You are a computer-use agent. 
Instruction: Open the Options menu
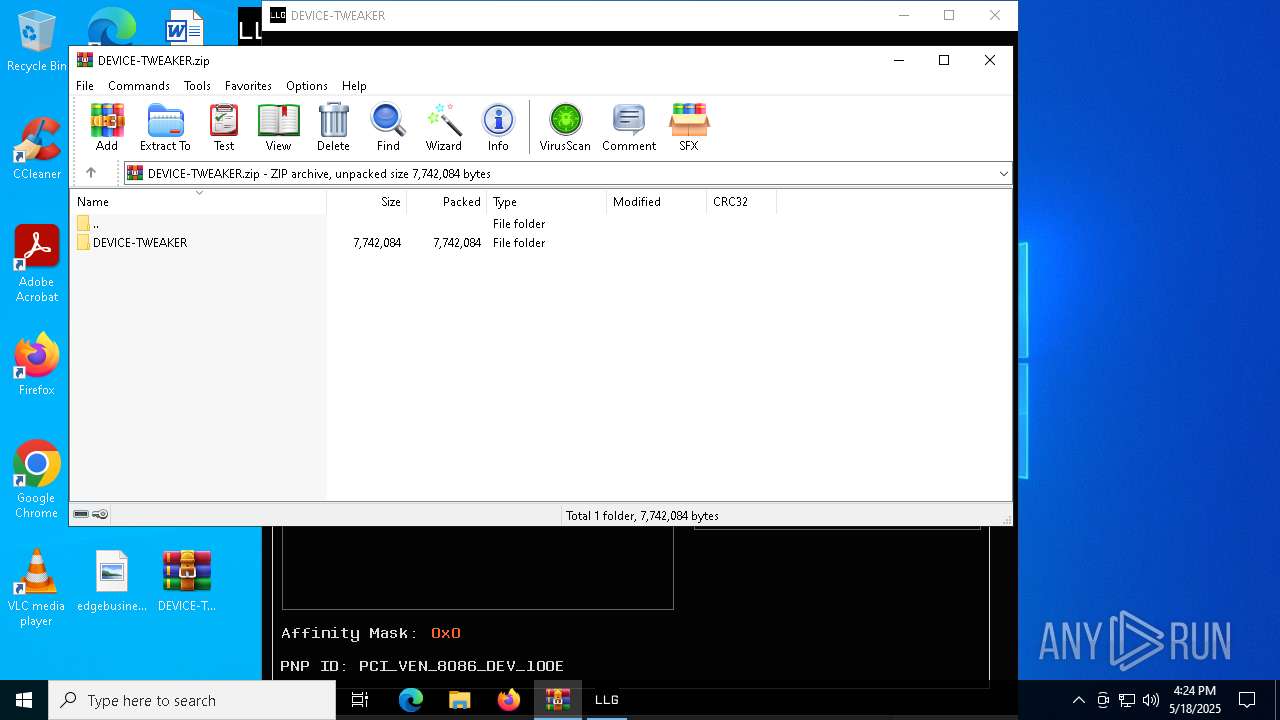307,86
